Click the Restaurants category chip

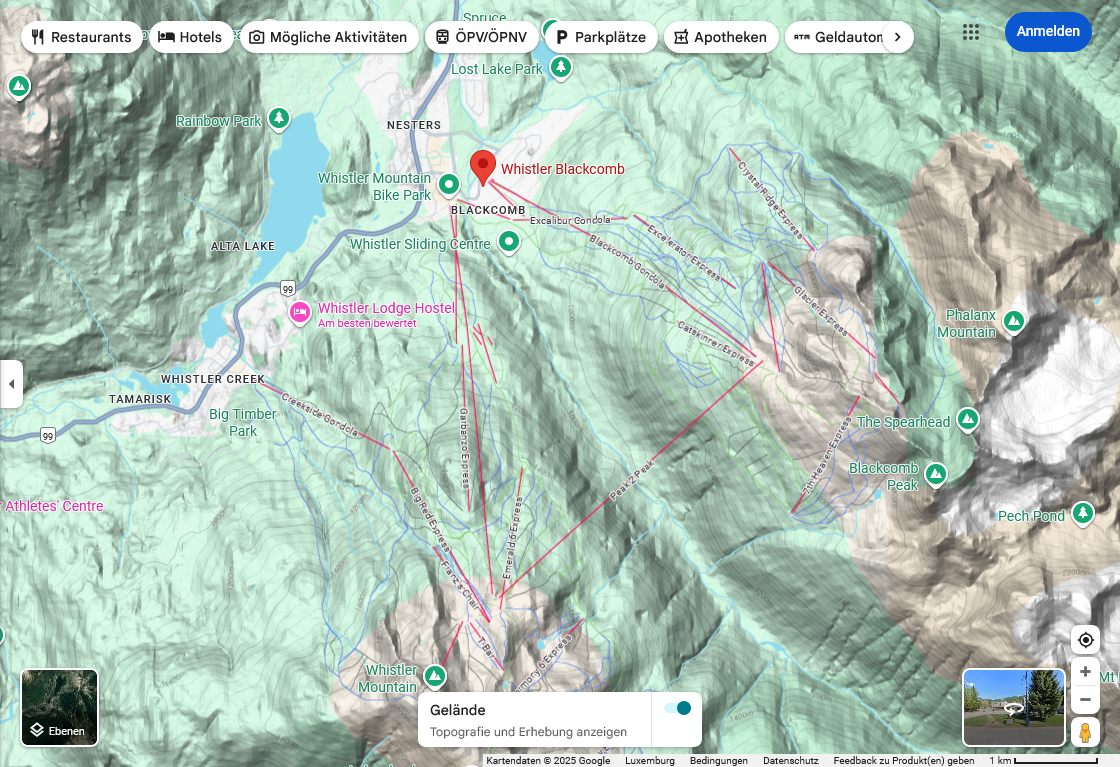[80, 37]
